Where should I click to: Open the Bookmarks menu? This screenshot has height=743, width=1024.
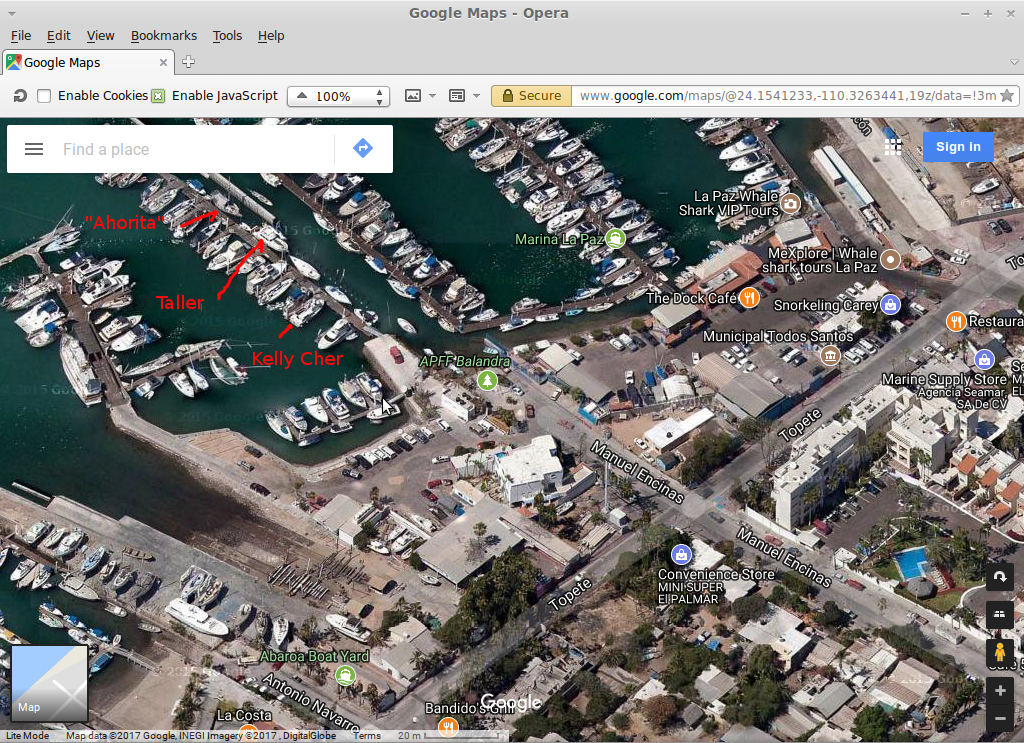click(x=164, y=35)
